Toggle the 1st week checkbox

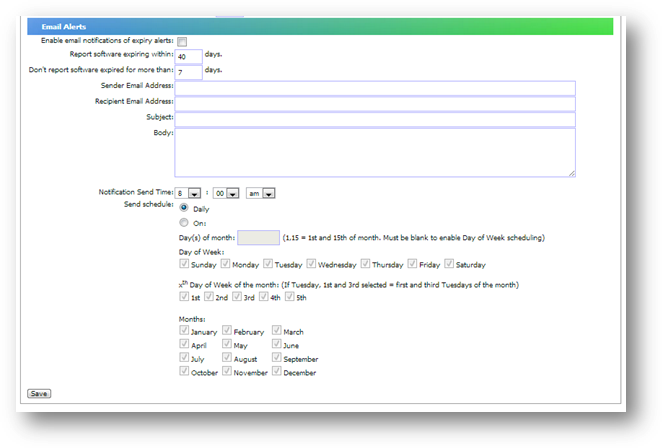[184, 296]
